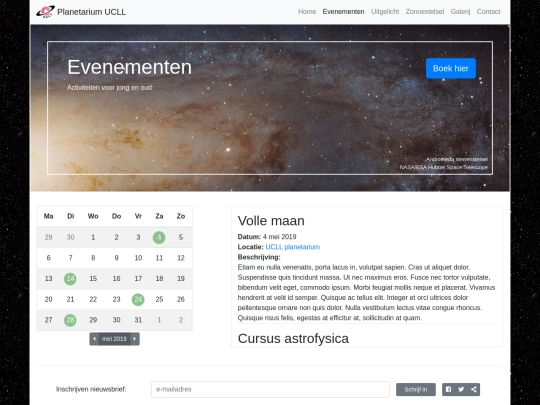This screenshot has width=540, height=405.
Task: Click the Volle maan event heading
Action: [x=271, y=221]
